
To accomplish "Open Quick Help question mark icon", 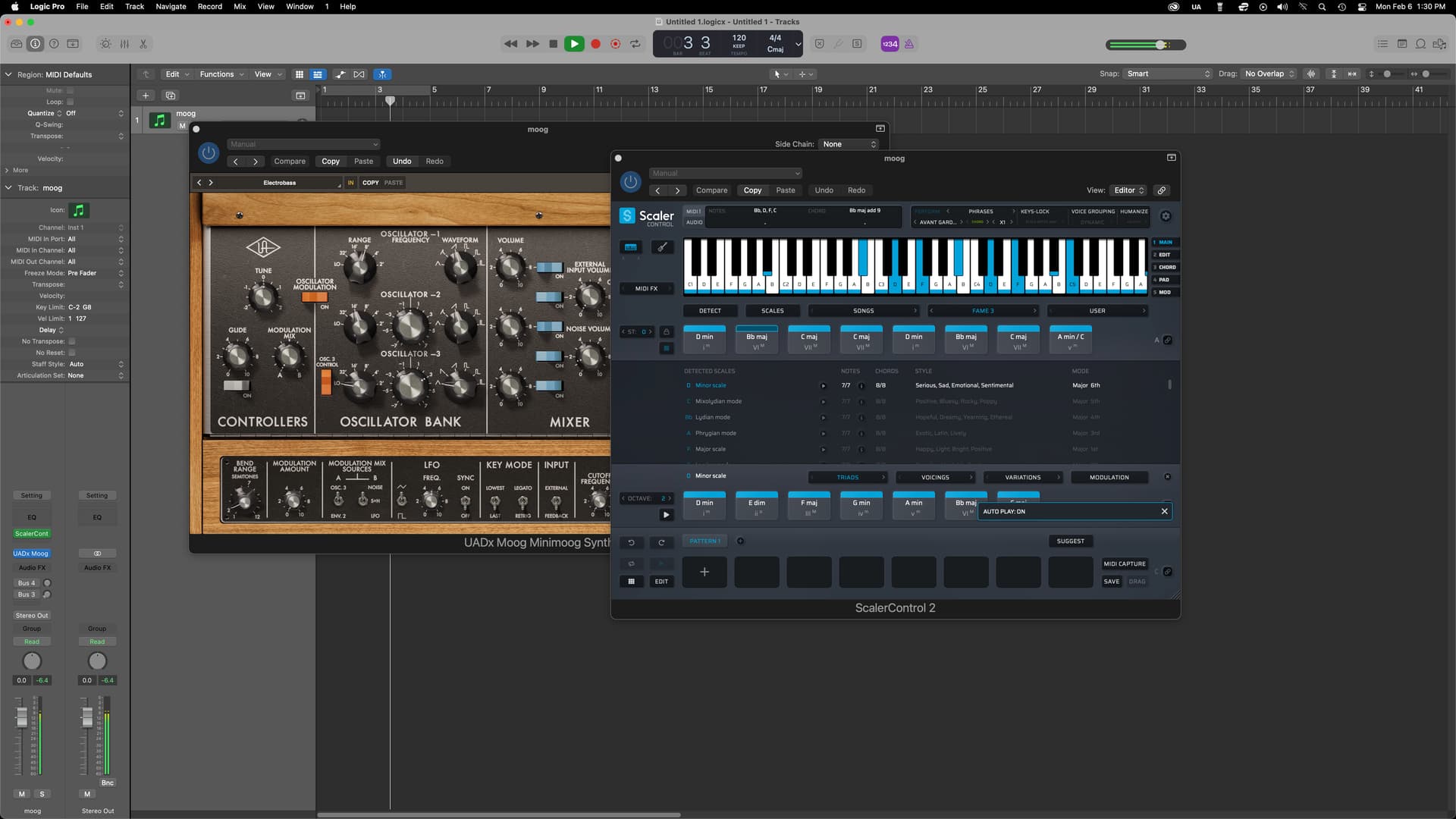I will tap(54, 44).
